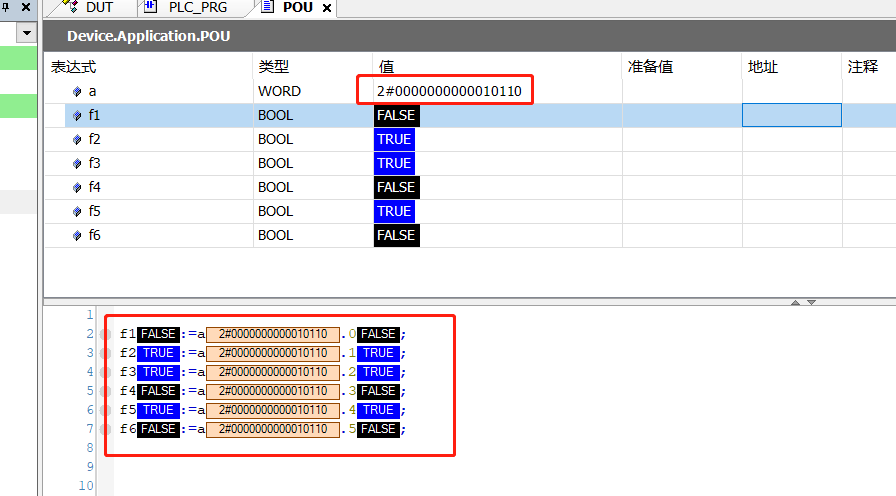Click bit .4 TRUE value on line 6
The height and width of the screenshot is (496, 896).
pos(378,410)
